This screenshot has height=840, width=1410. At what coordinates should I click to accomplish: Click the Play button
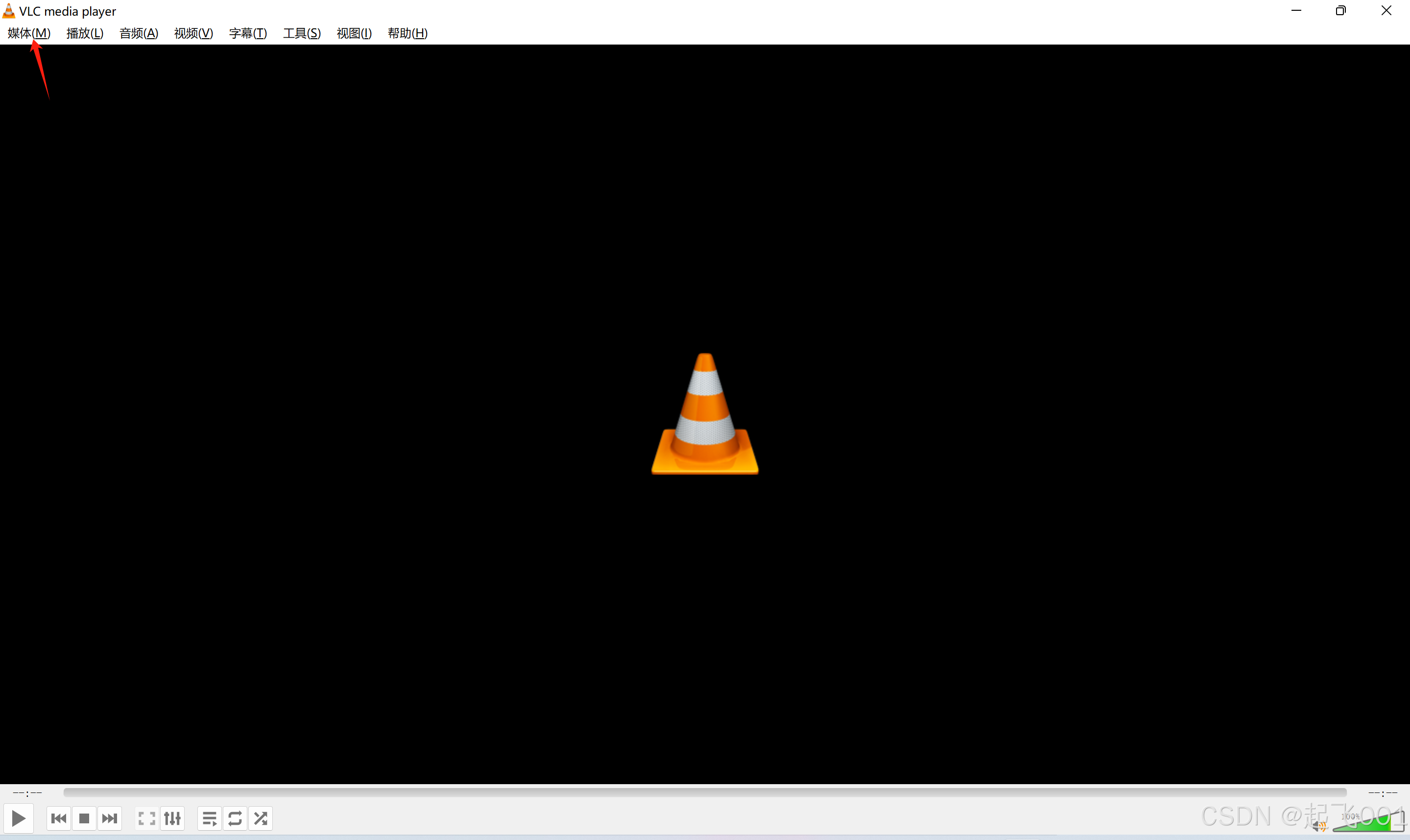(x=18, y=818)
